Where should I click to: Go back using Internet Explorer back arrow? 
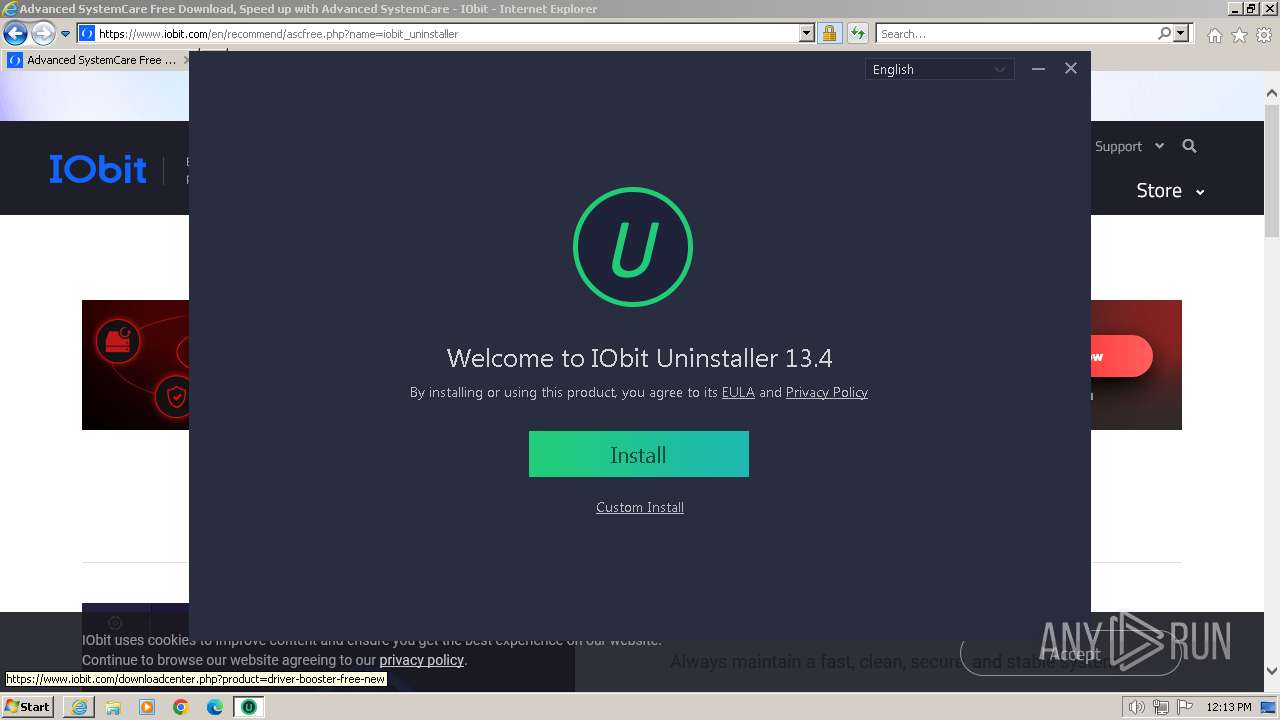(x=15, y=33)
